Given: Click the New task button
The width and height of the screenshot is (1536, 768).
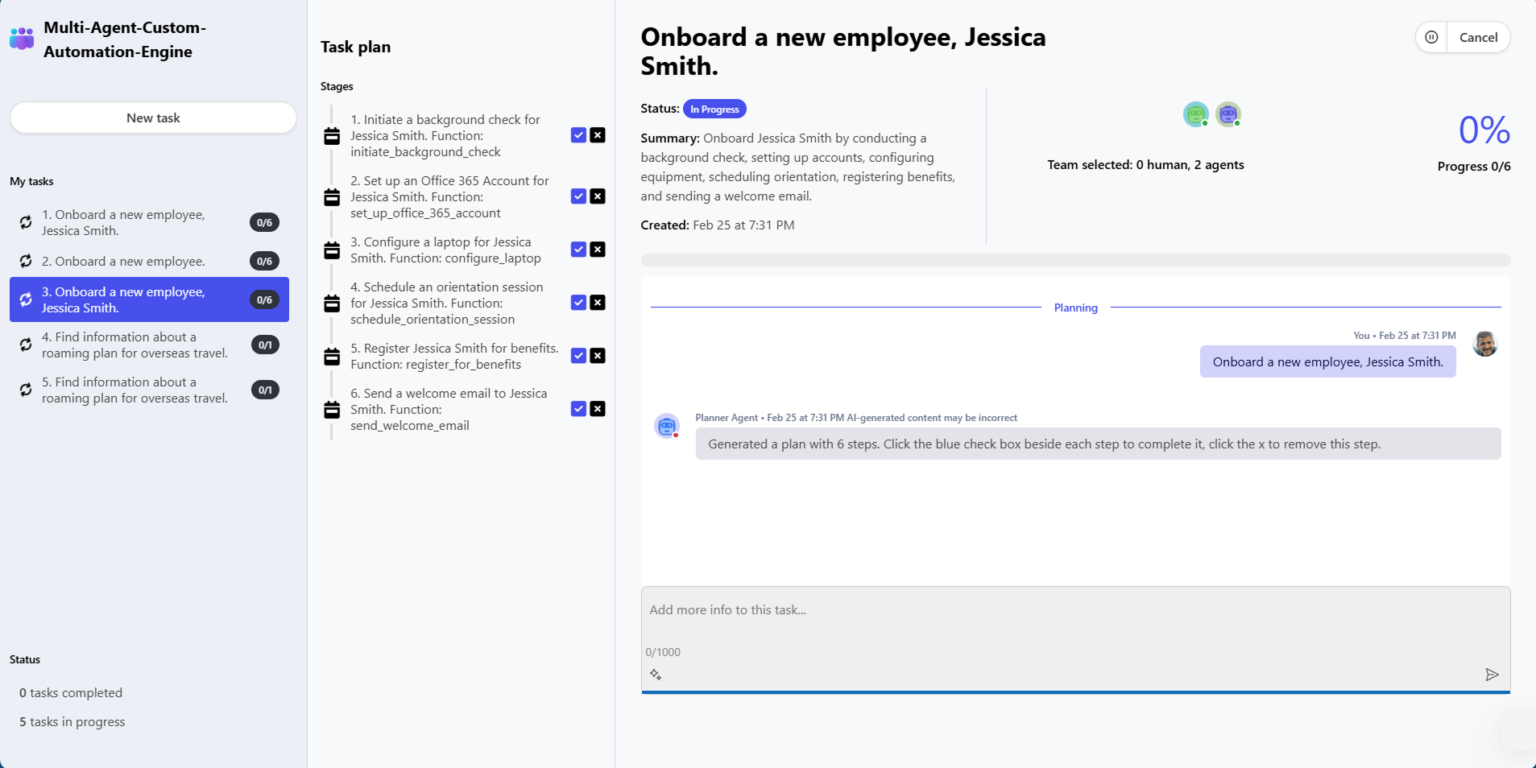Looking at the screenshot, I should 153,118.
